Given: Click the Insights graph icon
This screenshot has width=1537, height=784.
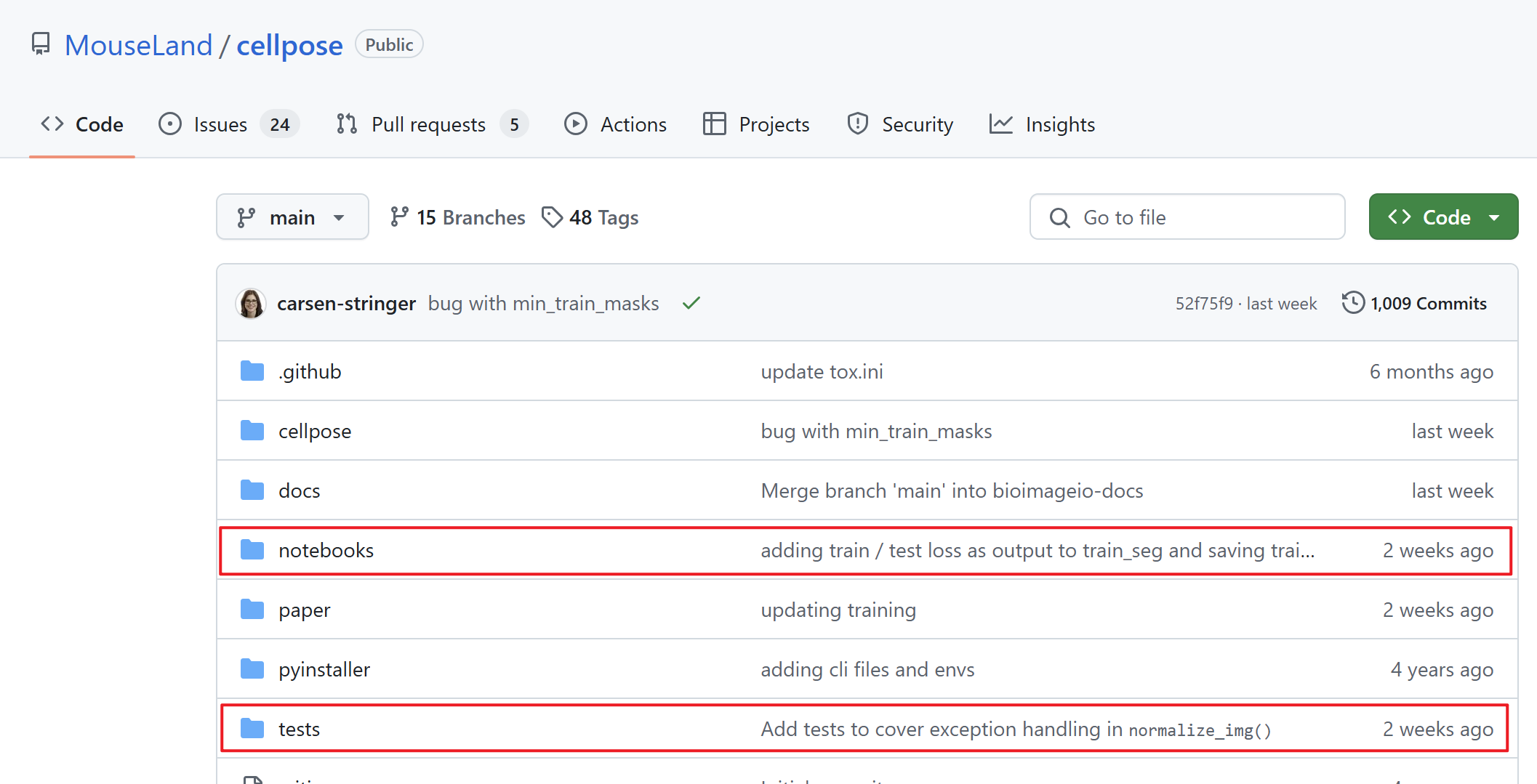Looking at the screenshot, I should pos(1001,124).
